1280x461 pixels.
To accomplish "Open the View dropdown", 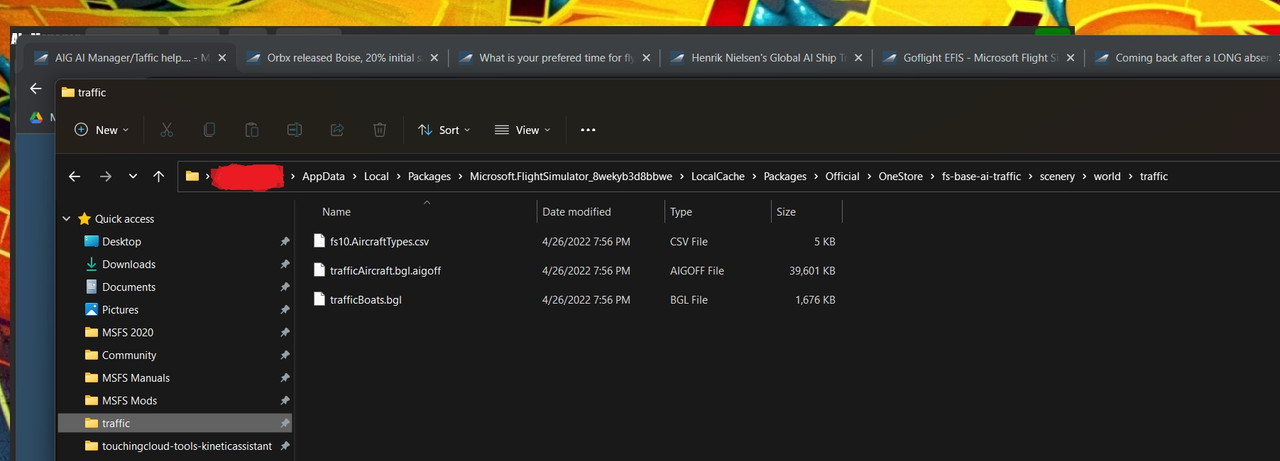I will [x=522, y=130].
